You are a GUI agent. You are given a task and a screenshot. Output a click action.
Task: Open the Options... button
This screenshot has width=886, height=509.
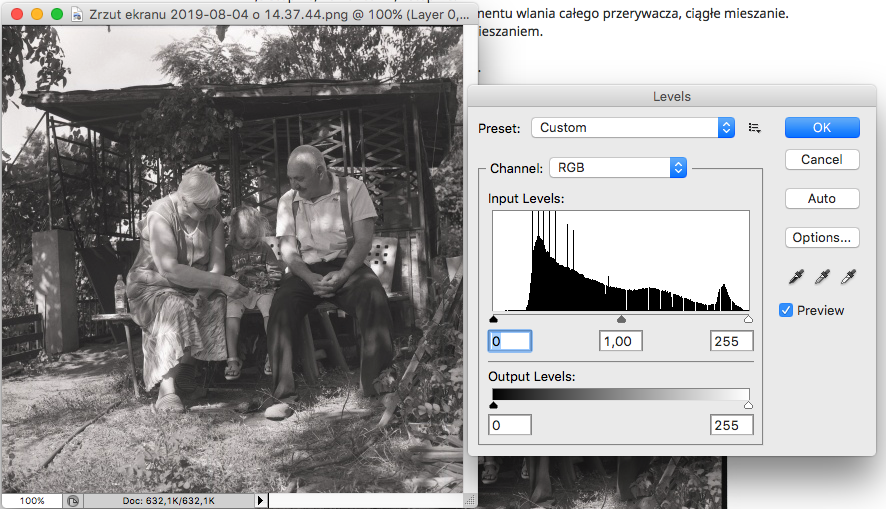point(821,238)
